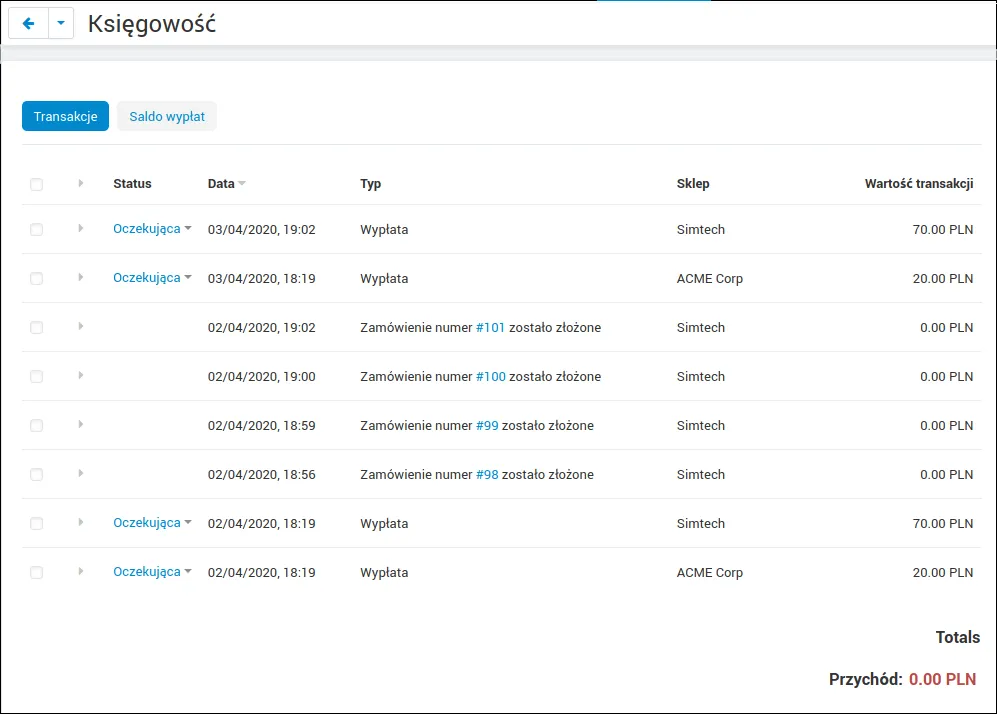Check the box for order #98 row

[x=36, y=474]
